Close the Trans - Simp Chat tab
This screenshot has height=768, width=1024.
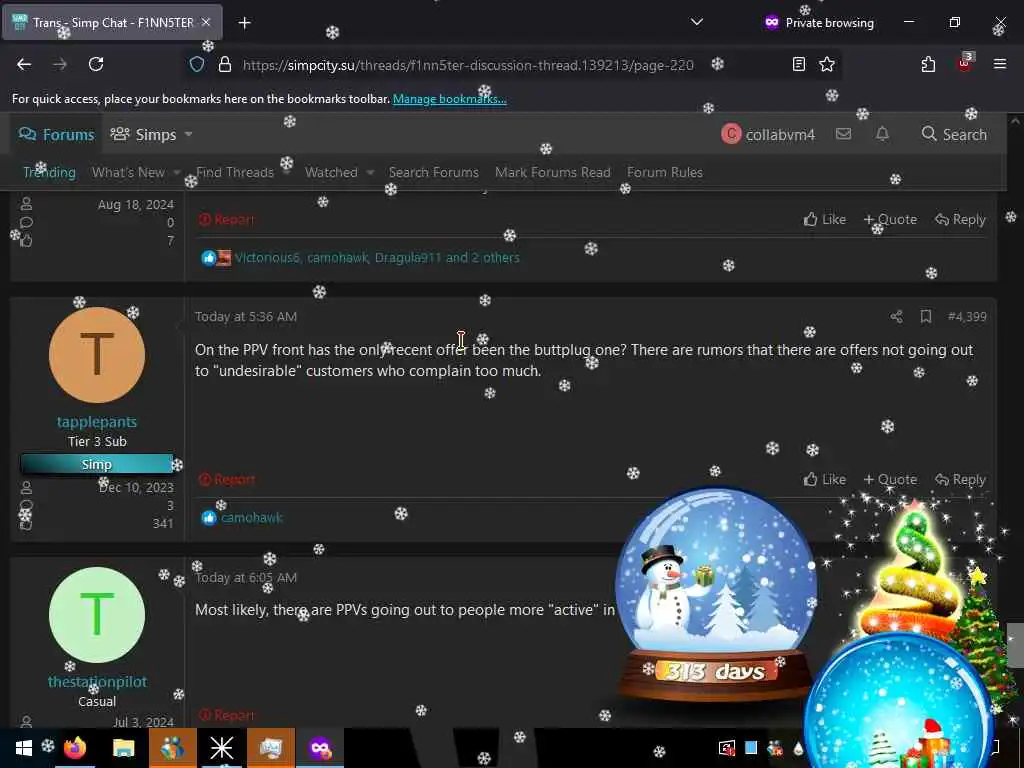point(206,22)
